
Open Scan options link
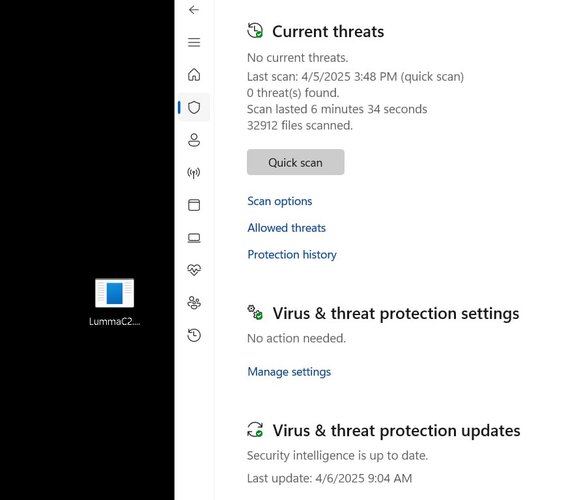coord(279,201)
